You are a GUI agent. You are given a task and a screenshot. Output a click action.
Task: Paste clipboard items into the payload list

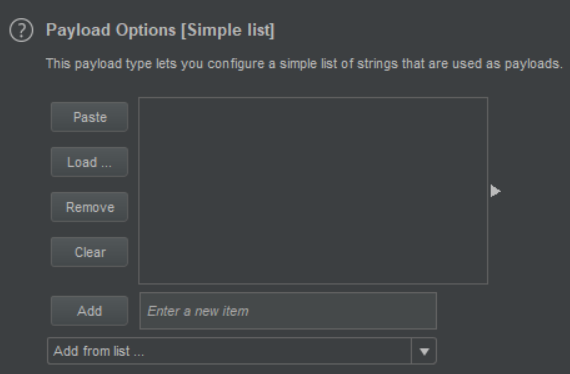tap(89, 117)
